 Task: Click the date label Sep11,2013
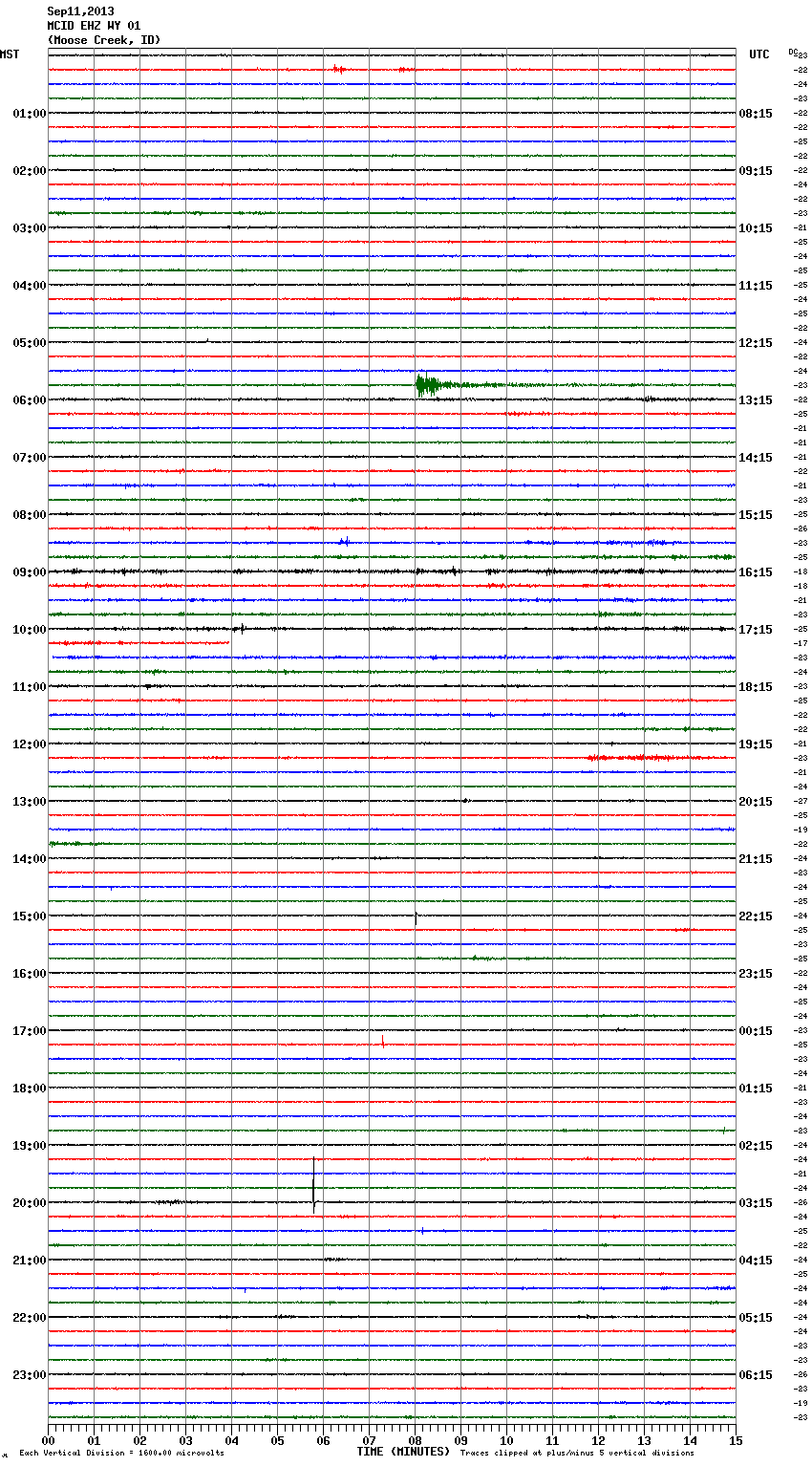pyautogui.click(x=80, y=11)
